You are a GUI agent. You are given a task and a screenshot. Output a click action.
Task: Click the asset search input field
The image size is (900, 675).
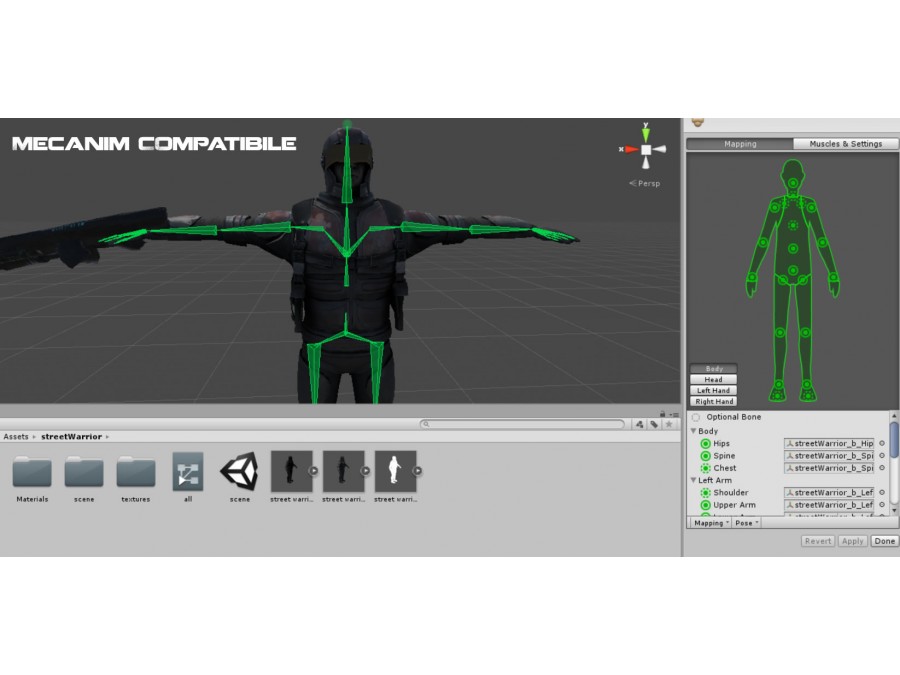pos(522,424)
